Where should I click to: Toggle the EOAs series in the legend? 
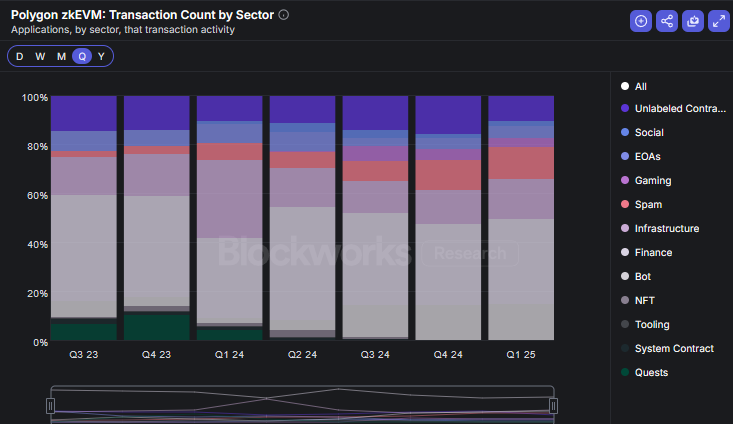click(x=640, y=157)
